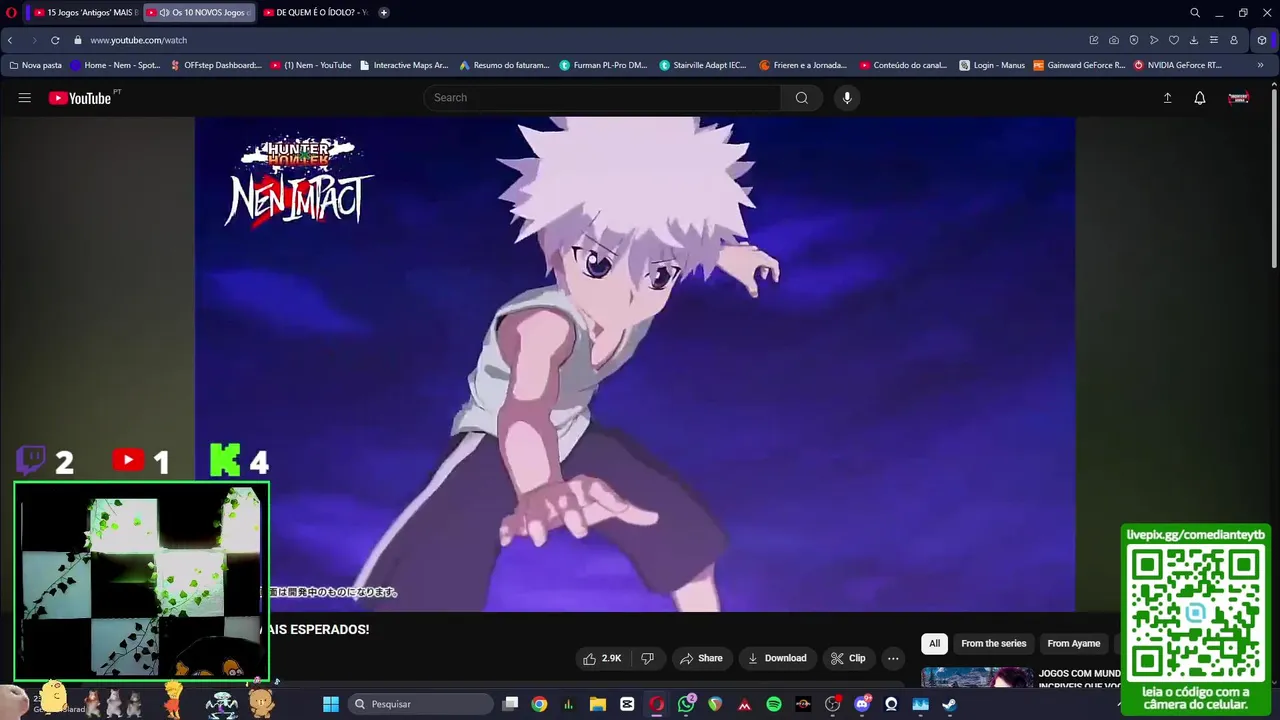
Task: Open Google Chrome from taskbar
Action: pos(539,704)
